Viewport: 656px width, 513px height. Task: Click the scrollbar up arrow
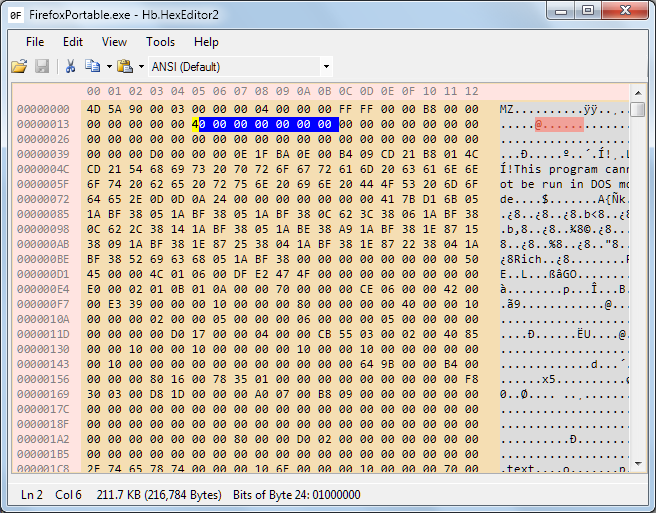tap(638, 92)
